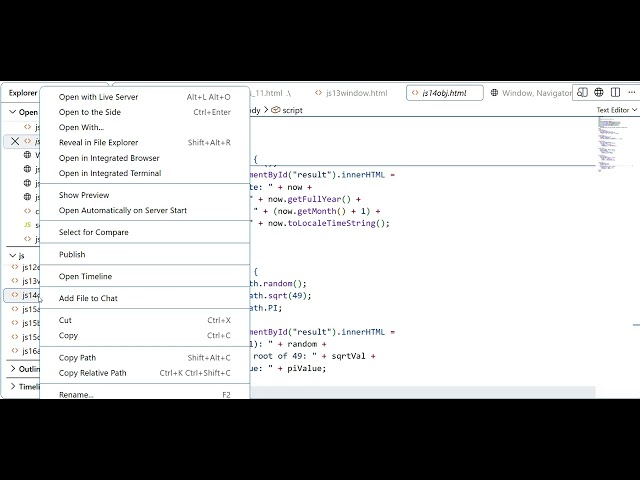640x480 pixels.
Task: Close the active open editor with X
Action: 15,141
